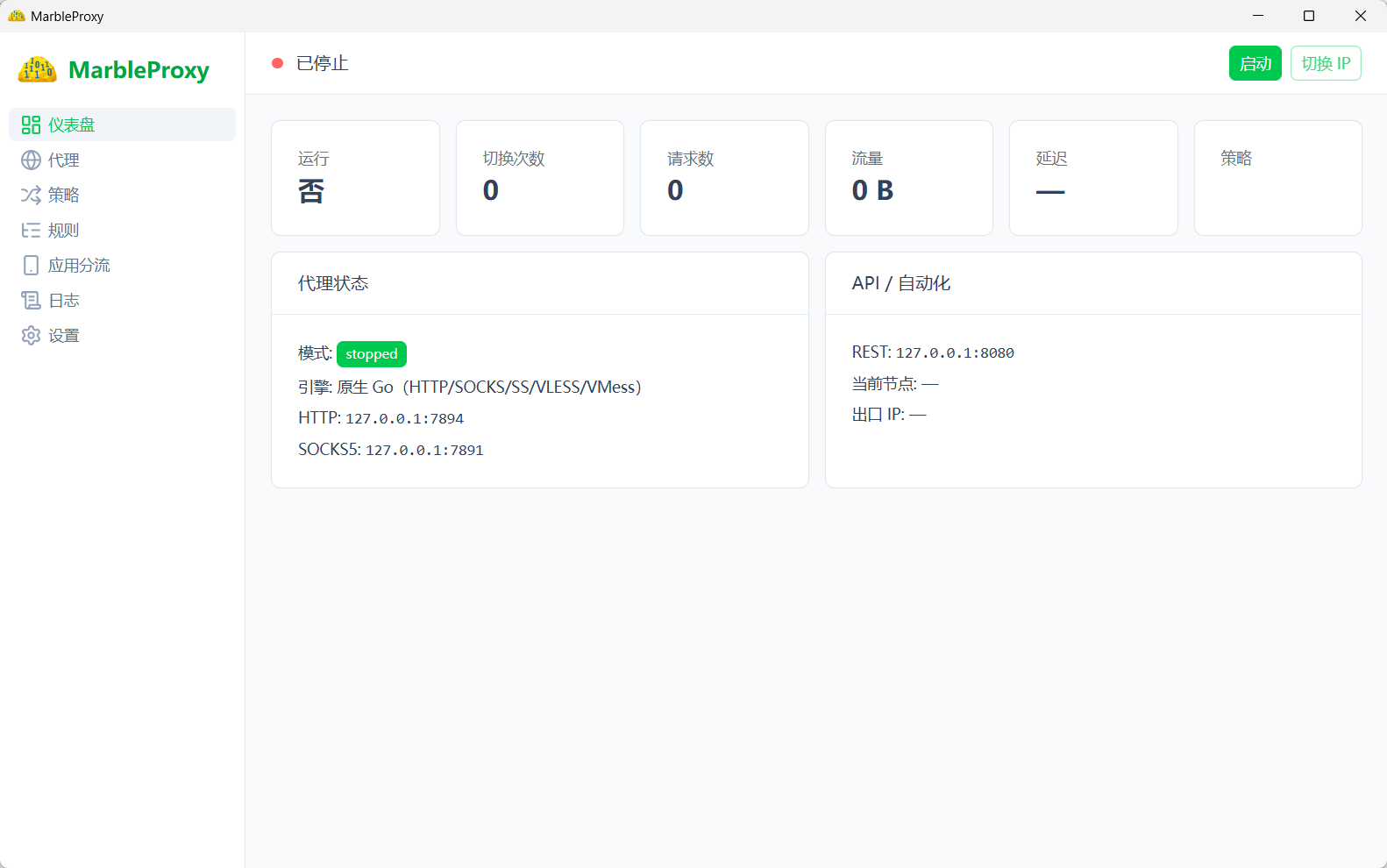Click the globe icon for 代理
Image resolution: width=1387 pixels, height=868 pixels.
pyautogui.click(x=31, y=160)
